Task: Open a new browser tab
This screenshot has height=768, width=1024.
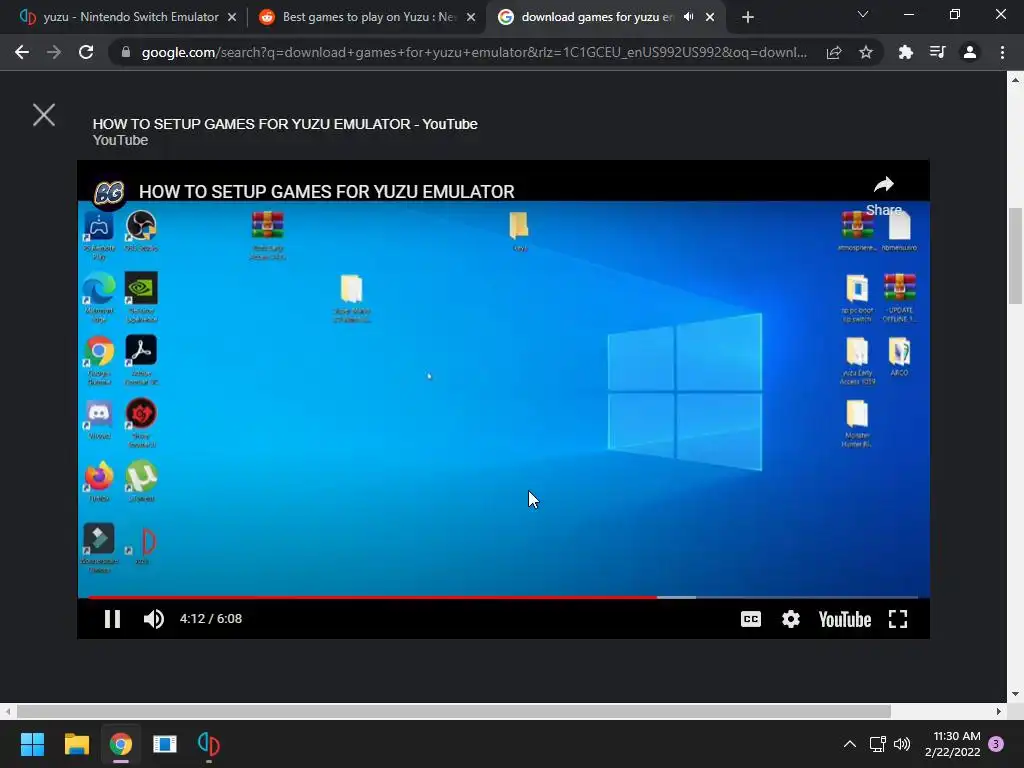Action: (x=748, y=18)
